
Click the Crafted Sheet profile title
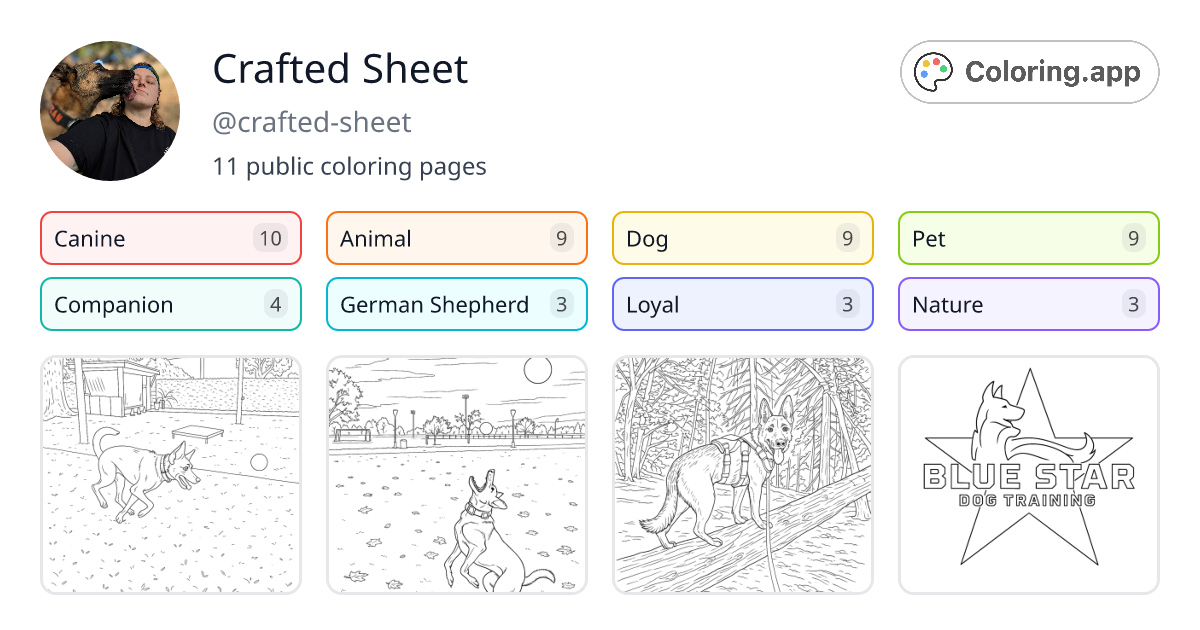click(340, 68)
